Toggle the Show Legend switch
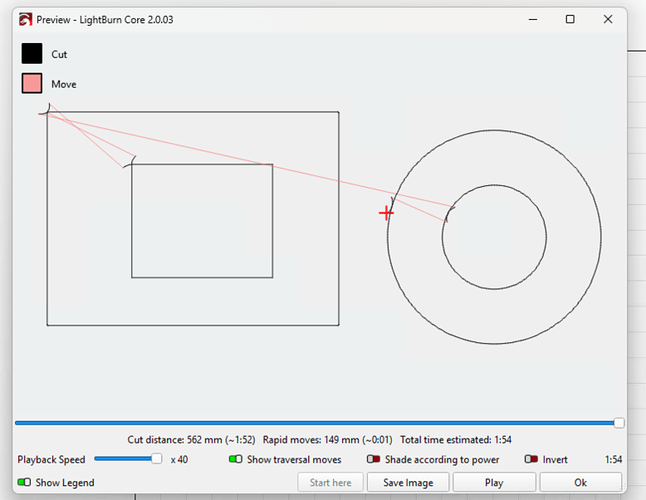 click(x=24, y=482)
